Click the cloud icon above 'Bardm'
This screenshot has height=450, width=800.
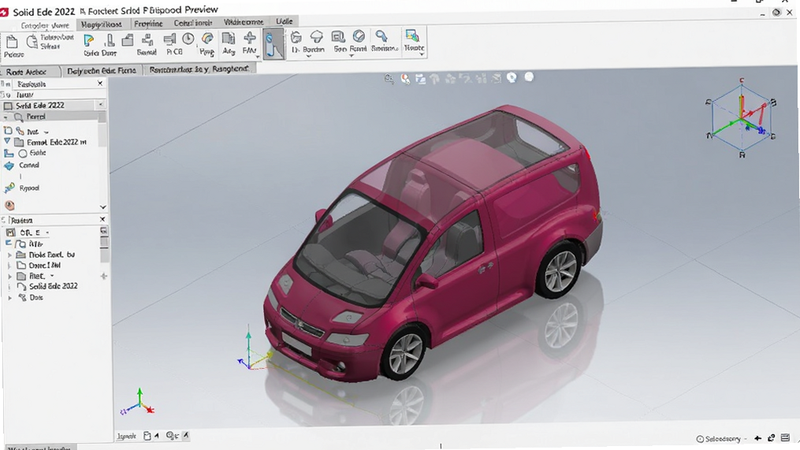316,37
